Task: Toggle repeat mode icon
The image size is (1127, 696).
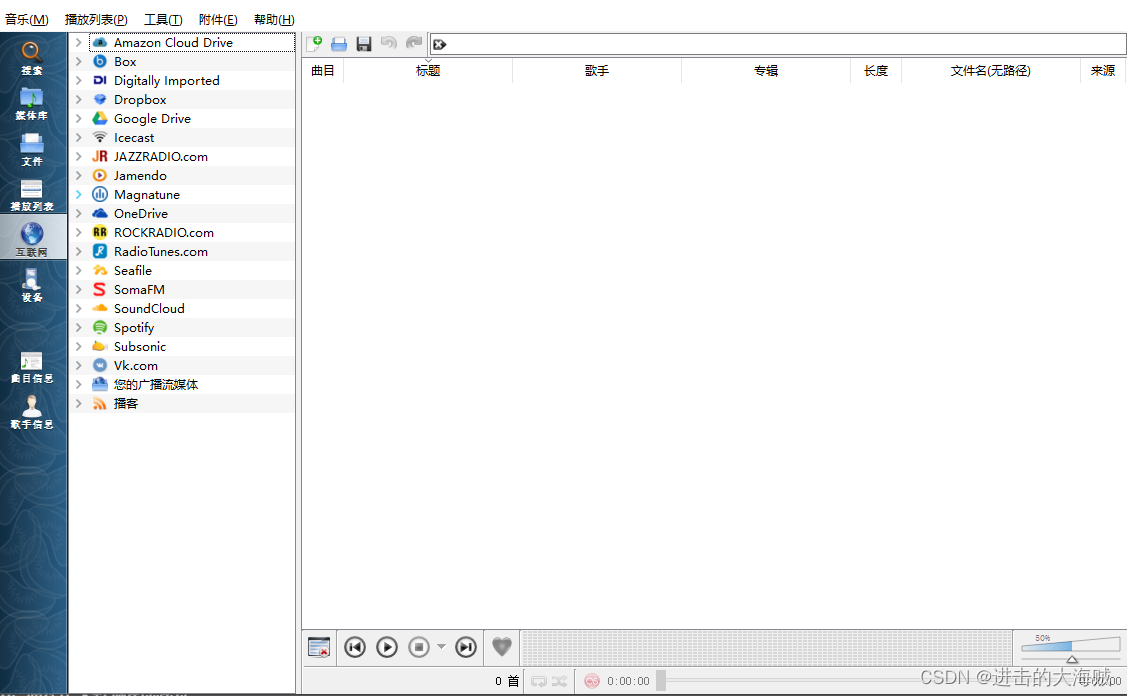Action: click(x=539, y=681)
